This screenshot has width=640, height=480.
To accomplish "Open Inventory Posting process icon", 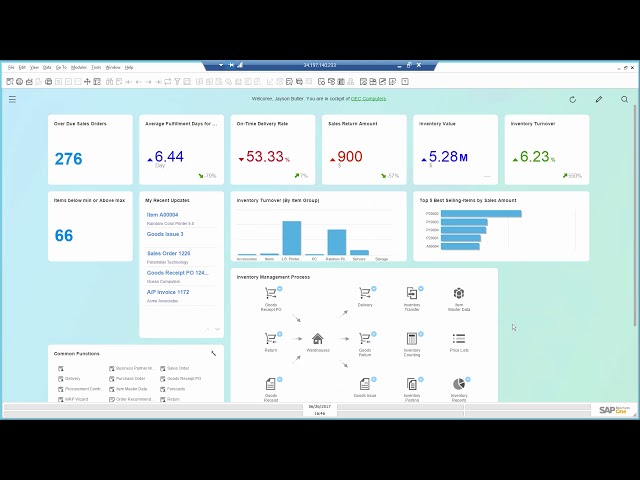I will coord(412,384).
